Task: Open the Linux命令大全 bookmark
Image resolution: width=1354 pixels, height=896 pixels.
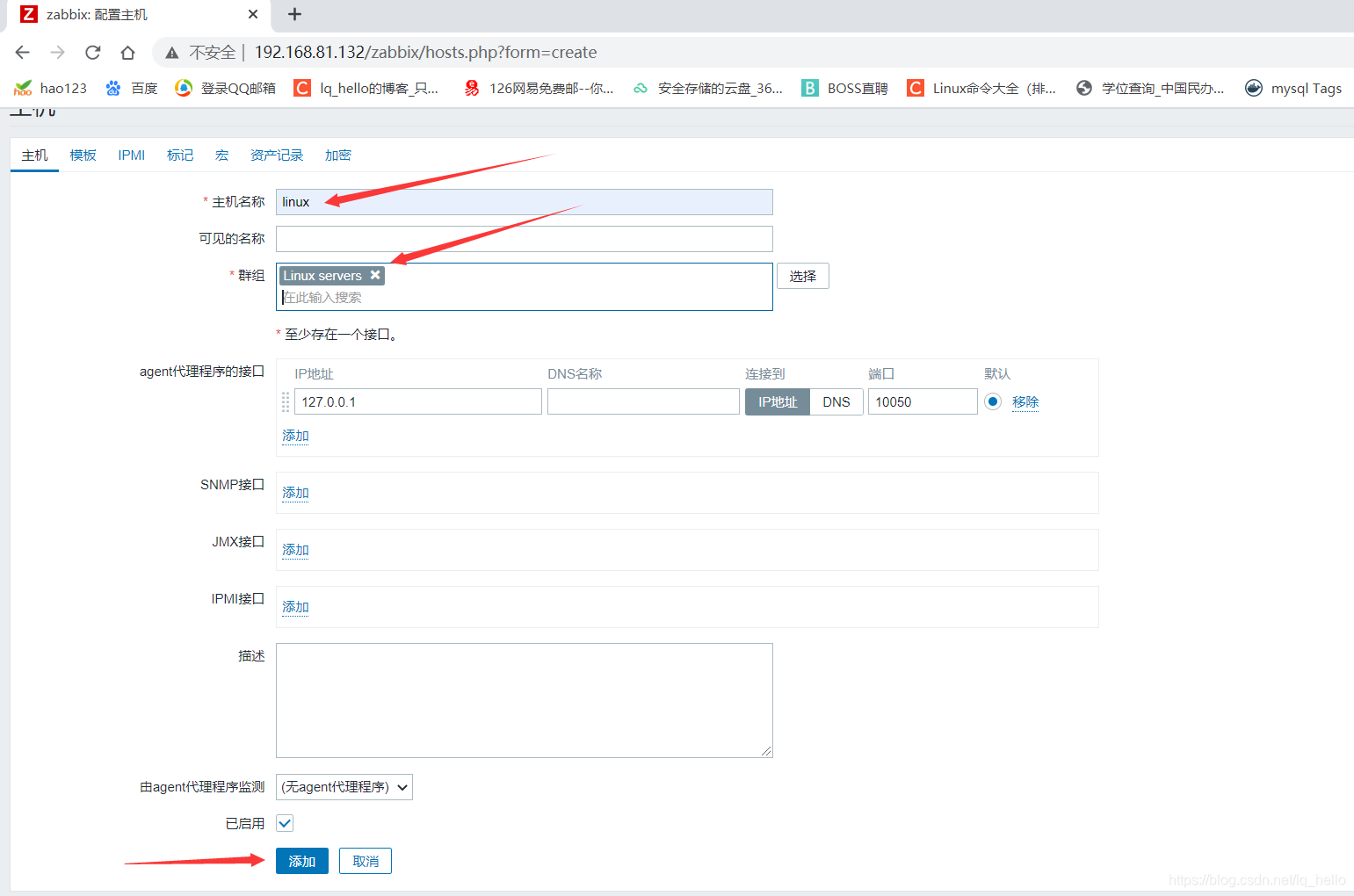Action: 981,88
